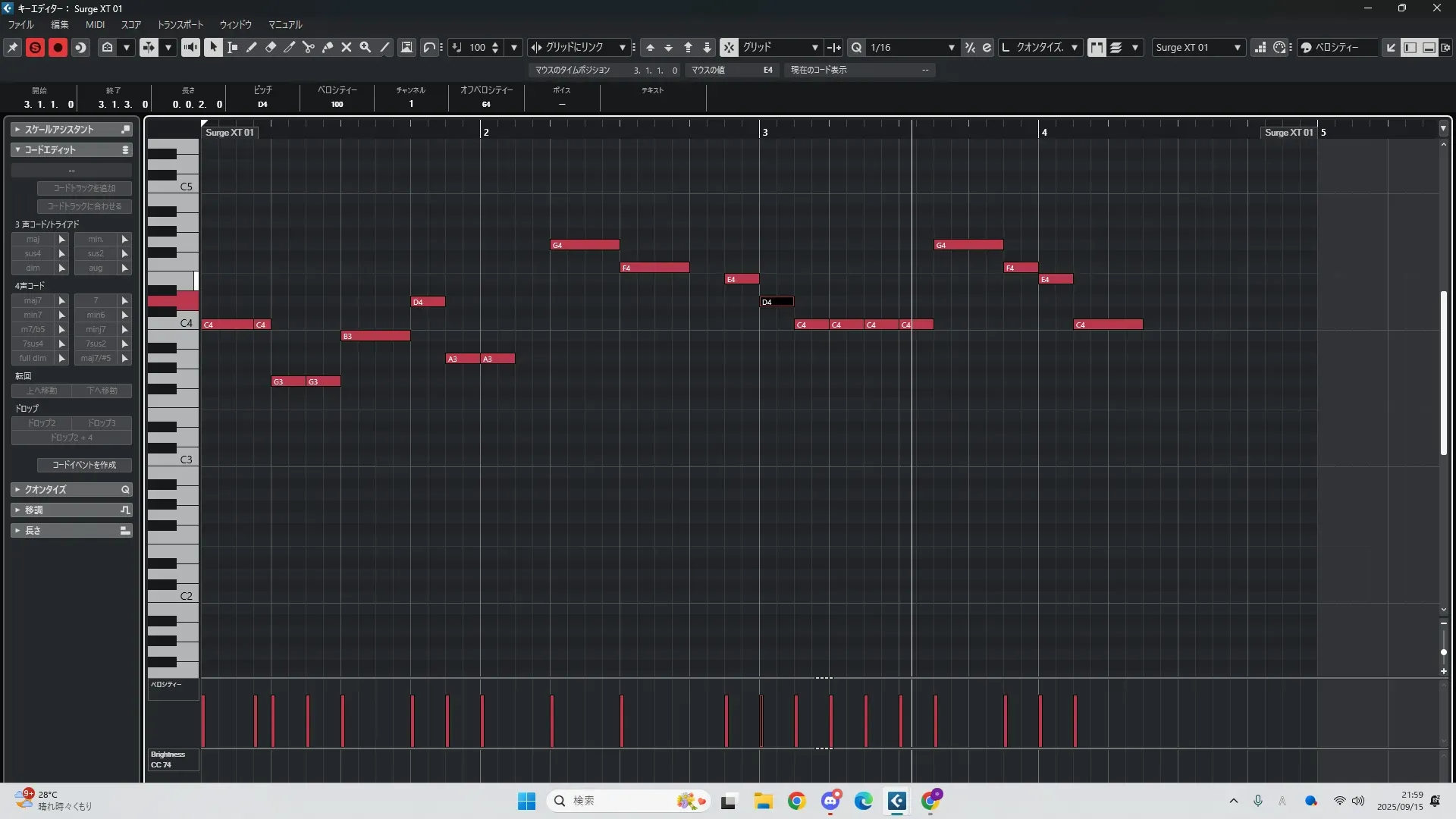This screenshot has width=1456, height=819.
Task: Choose the Glue tool
Action: pos(328,47)
